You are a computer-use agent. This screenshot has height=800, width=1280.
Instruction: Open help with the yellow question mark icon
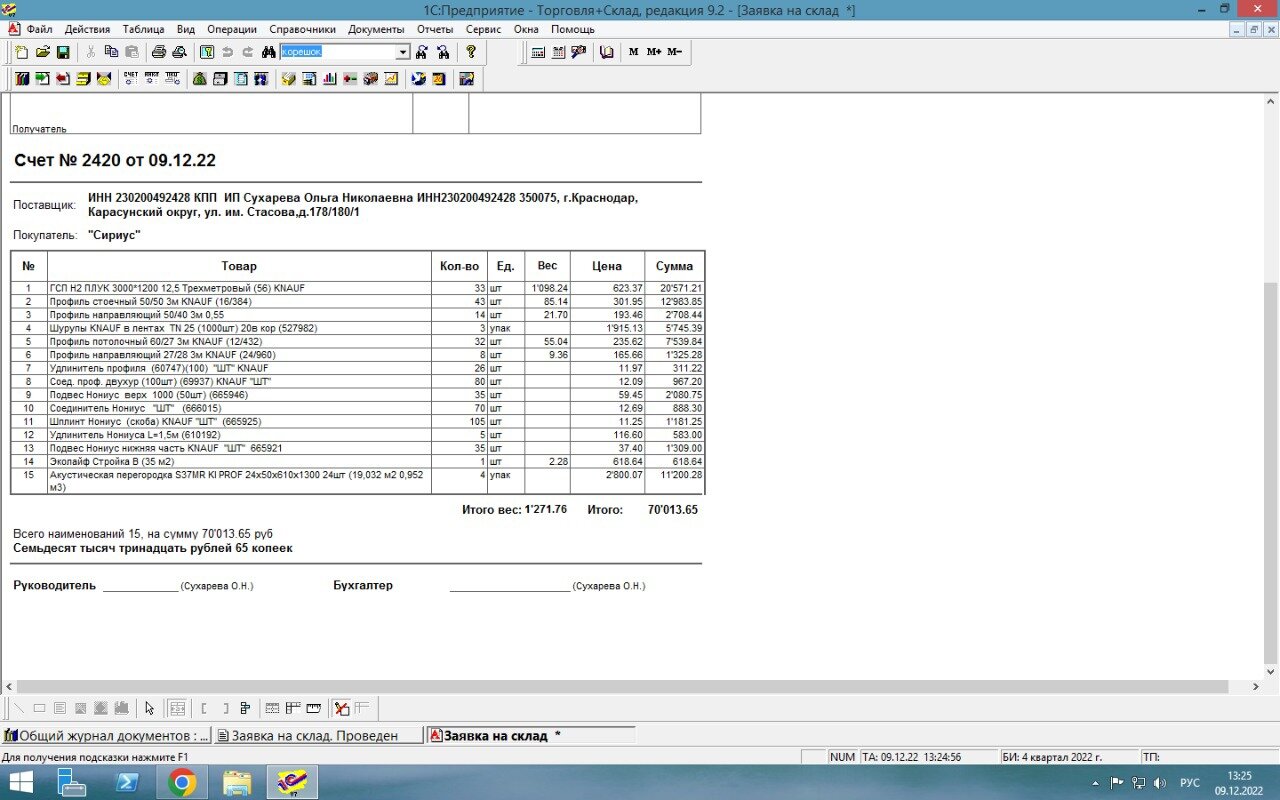pos(471,52)
